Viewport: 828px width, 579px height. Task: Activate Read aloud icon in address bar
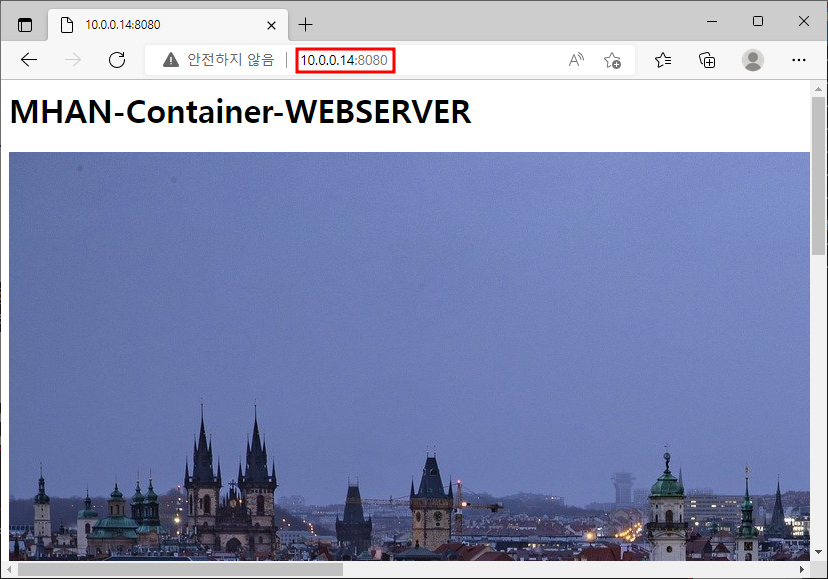pyautogui.click(x=576, y=60)
